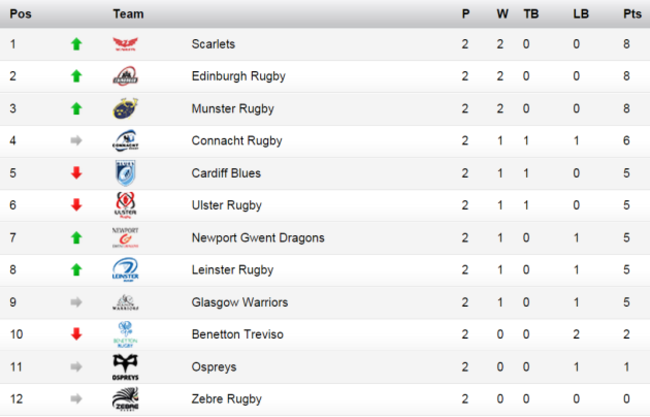Click the Connacht Rugby logo
The height and width of the screenshot is (417, 650).
click(x=126, y=141)
